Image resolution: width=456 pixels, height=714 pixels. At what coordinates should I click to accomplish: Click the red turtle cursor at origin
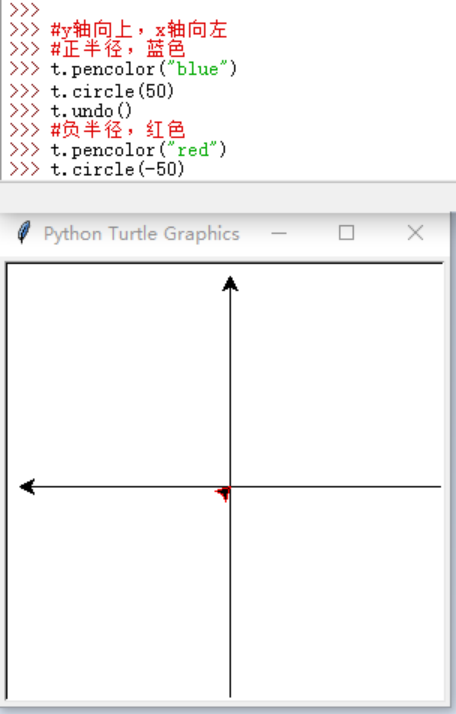(x=224, y=493)
